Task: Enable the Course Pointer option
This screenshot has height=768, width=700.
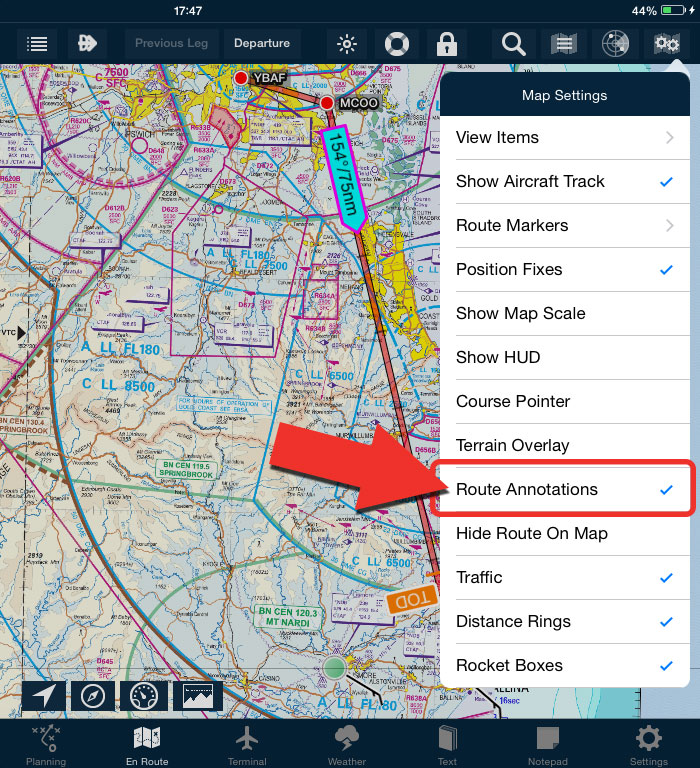Action: coord(565,402)
